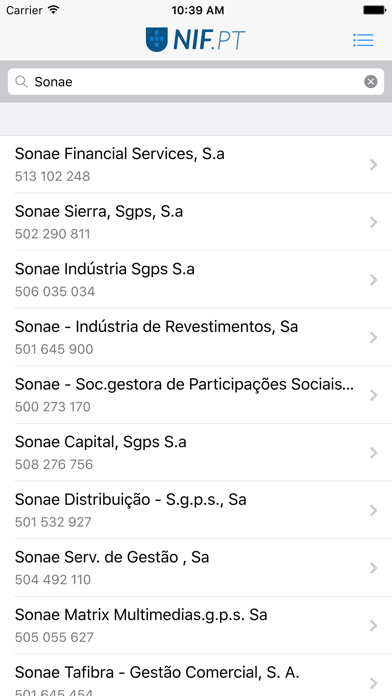
Task: Tap the Wi-Fi status icon
Action: click(54, 10)
